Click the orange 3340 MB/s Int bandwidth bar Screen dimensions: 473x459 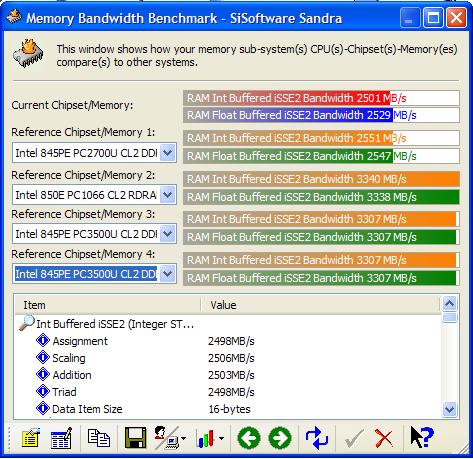pos(321,179)
